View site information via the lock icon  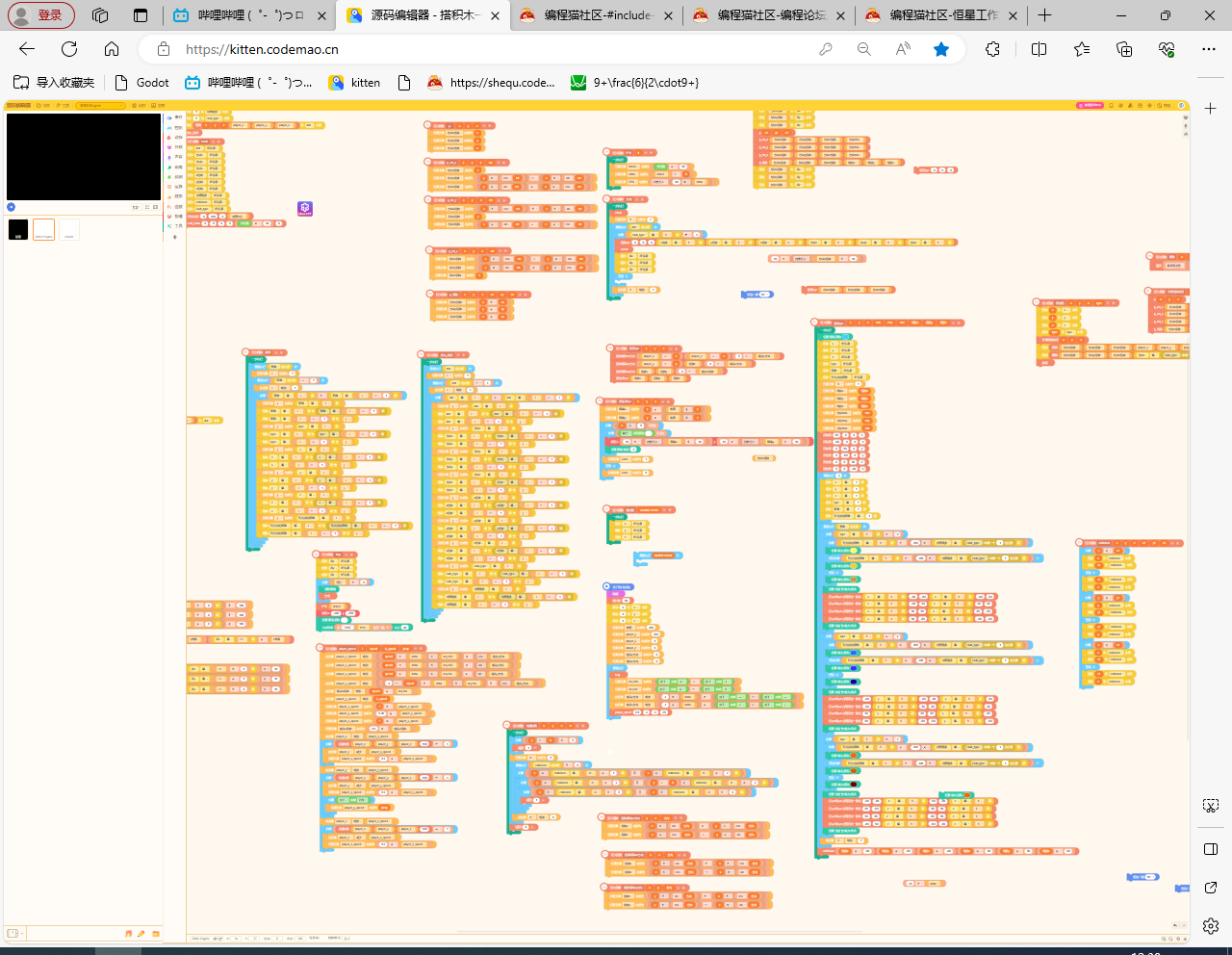point(164,49)
